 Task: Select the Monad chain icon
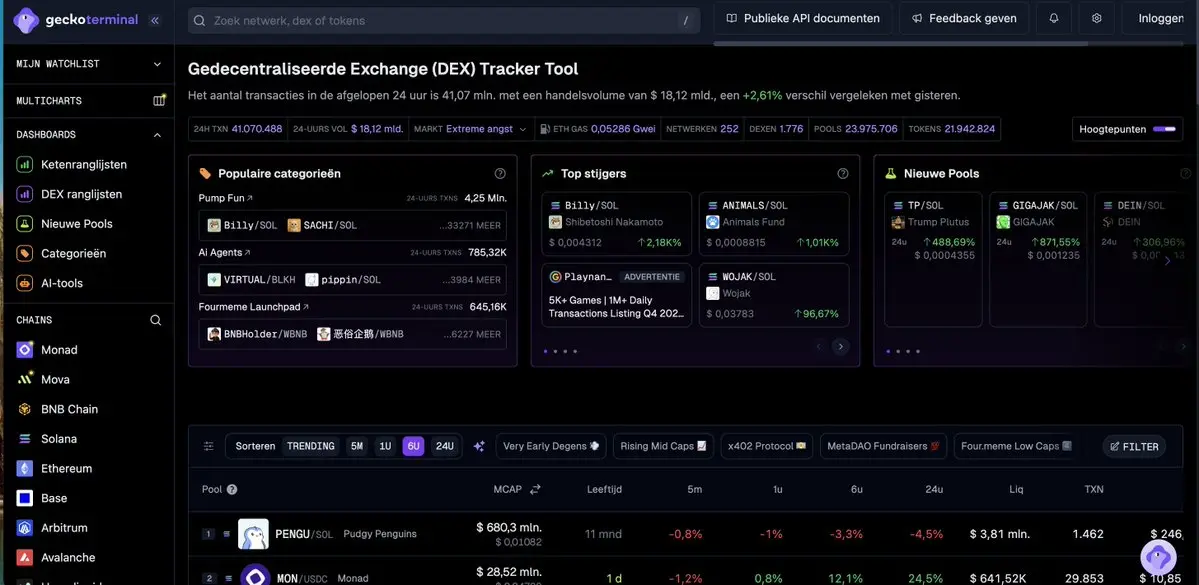pos(25,349)
